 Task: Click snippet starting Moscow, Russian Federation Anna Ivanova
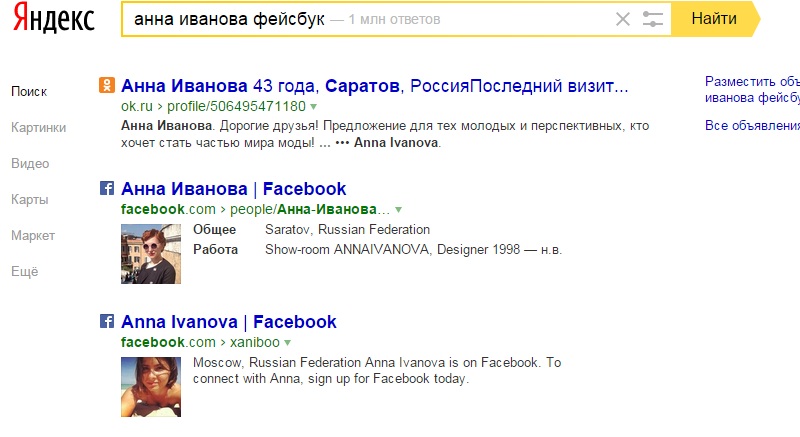click(x=377, y=371)
